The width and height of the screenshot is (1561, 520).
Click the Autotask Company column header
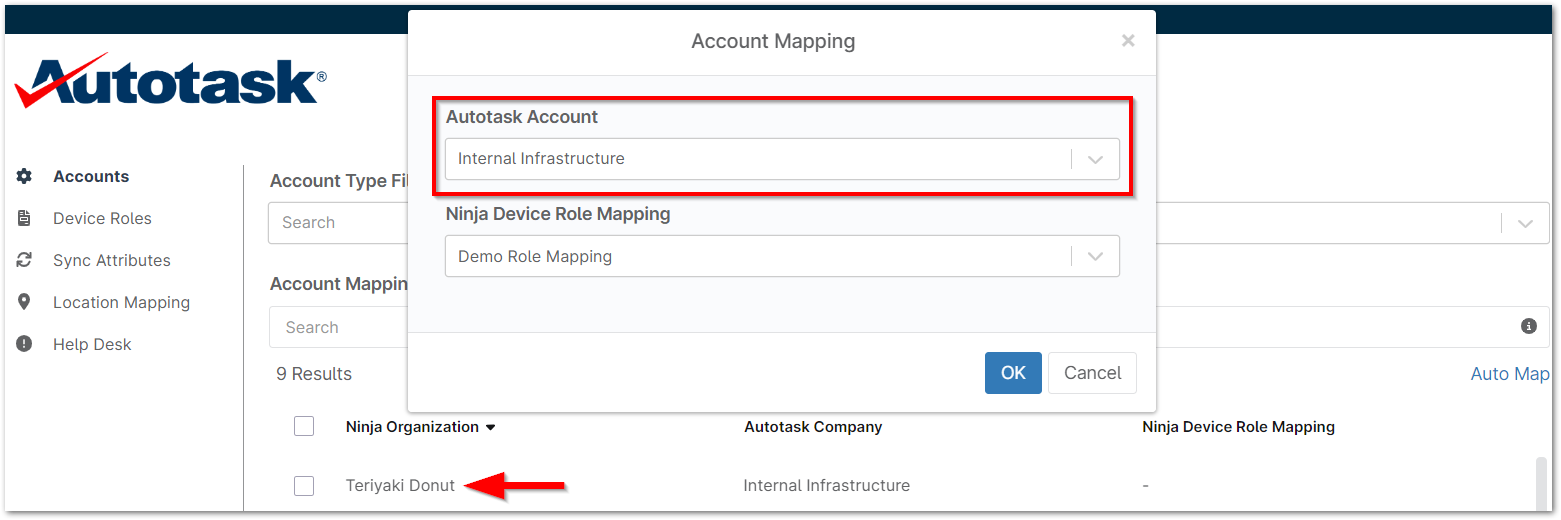click(813, 427)
